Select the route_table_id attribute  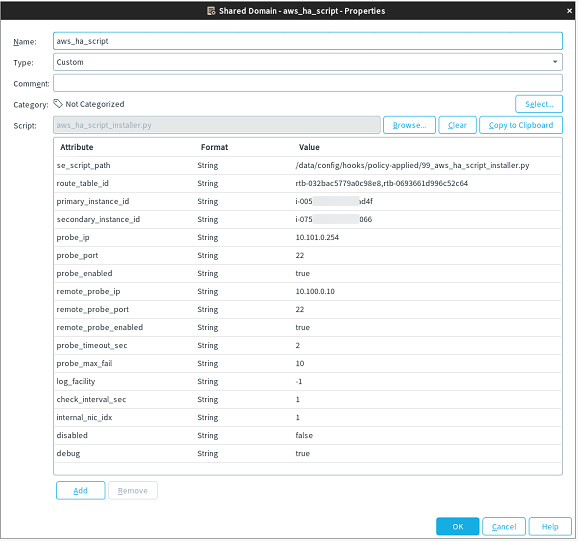[x=308, y=184]
